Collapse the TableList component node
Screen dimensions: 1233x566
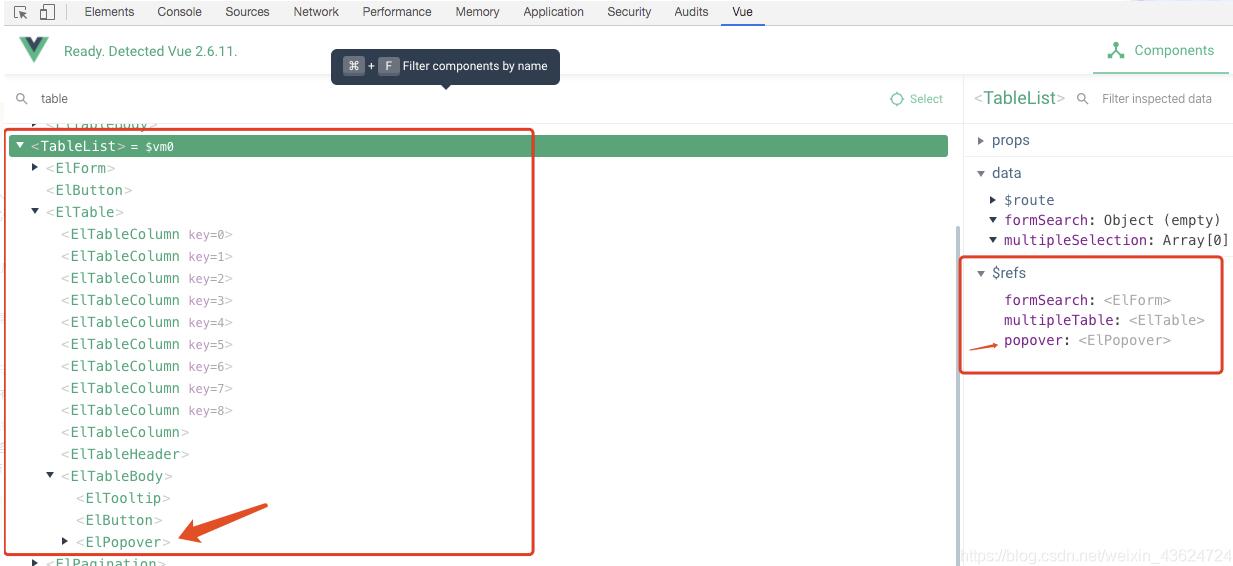tap(20, 146)
